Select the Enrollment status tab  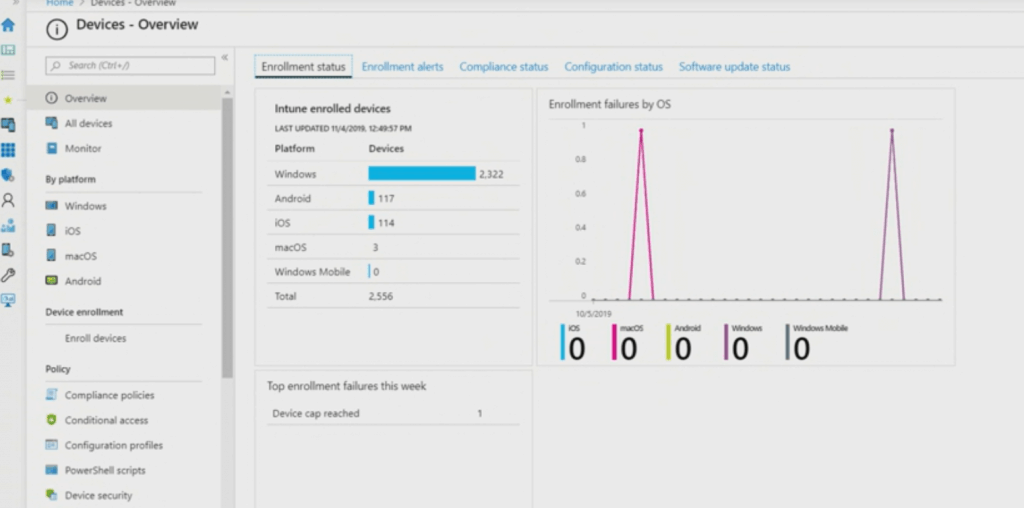(303, 67)
